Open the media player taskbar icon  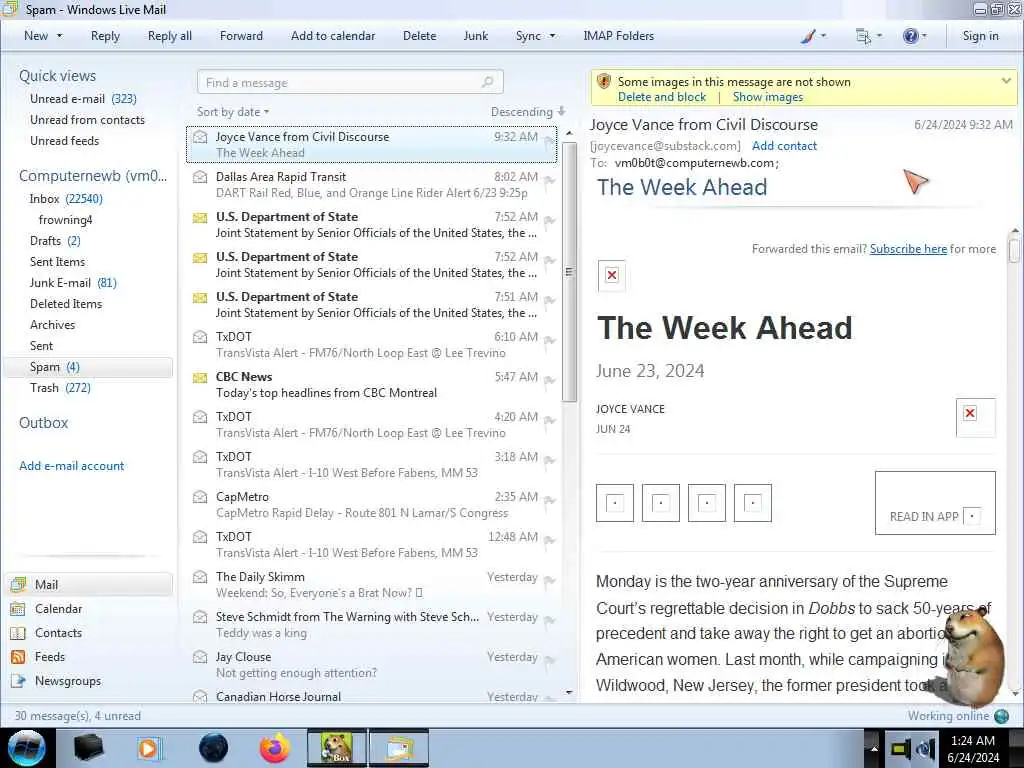149,748
